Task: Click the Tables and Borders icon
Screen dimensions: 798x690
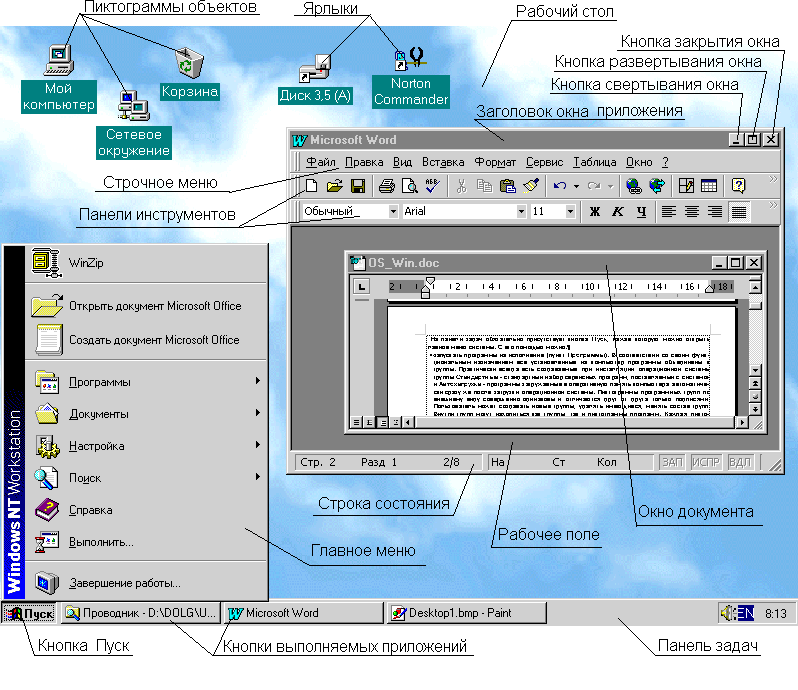Action: point(686,186)
